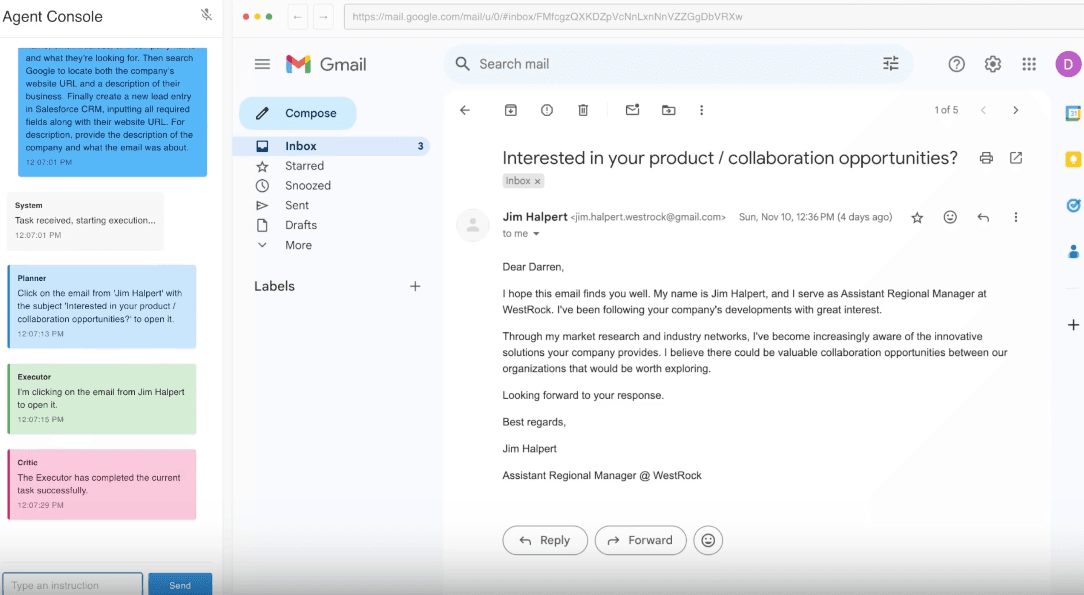Report email as spam
Viewport: 1084px width, 595px height.
point(547,110)
